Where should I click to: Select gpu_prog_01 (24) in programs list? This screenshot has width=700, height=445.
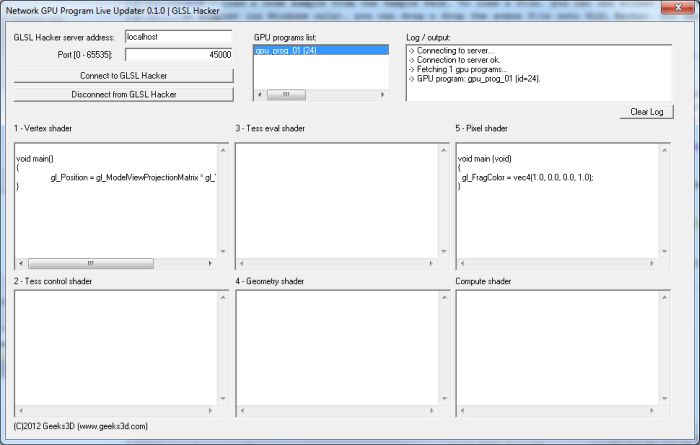click(321, 50)
